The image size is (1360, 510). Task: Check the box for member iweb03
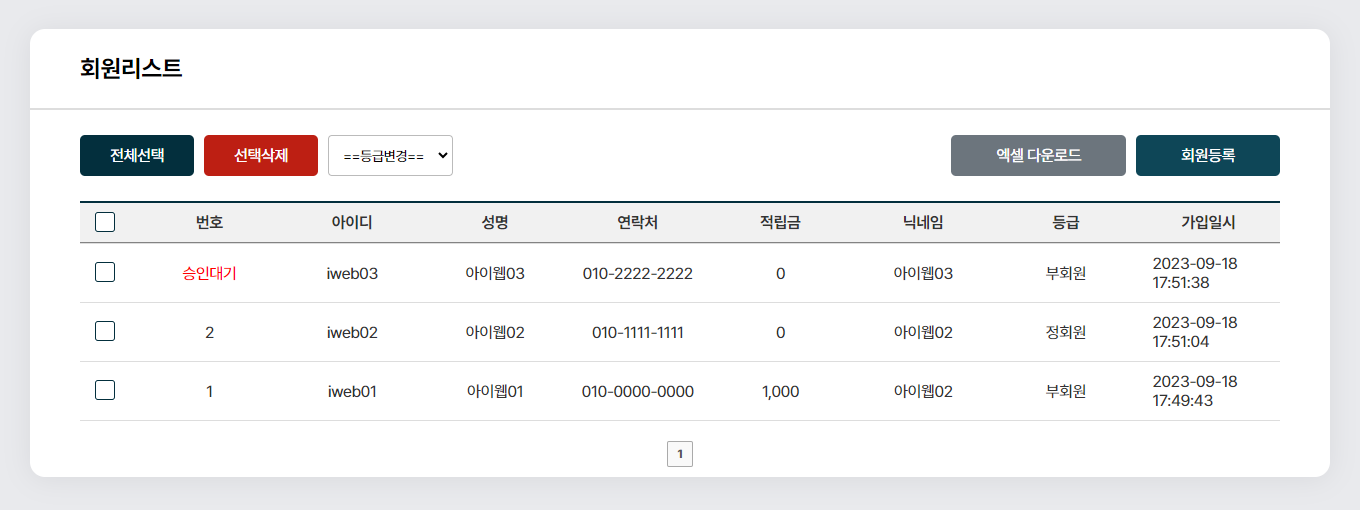tap(105, 272)
